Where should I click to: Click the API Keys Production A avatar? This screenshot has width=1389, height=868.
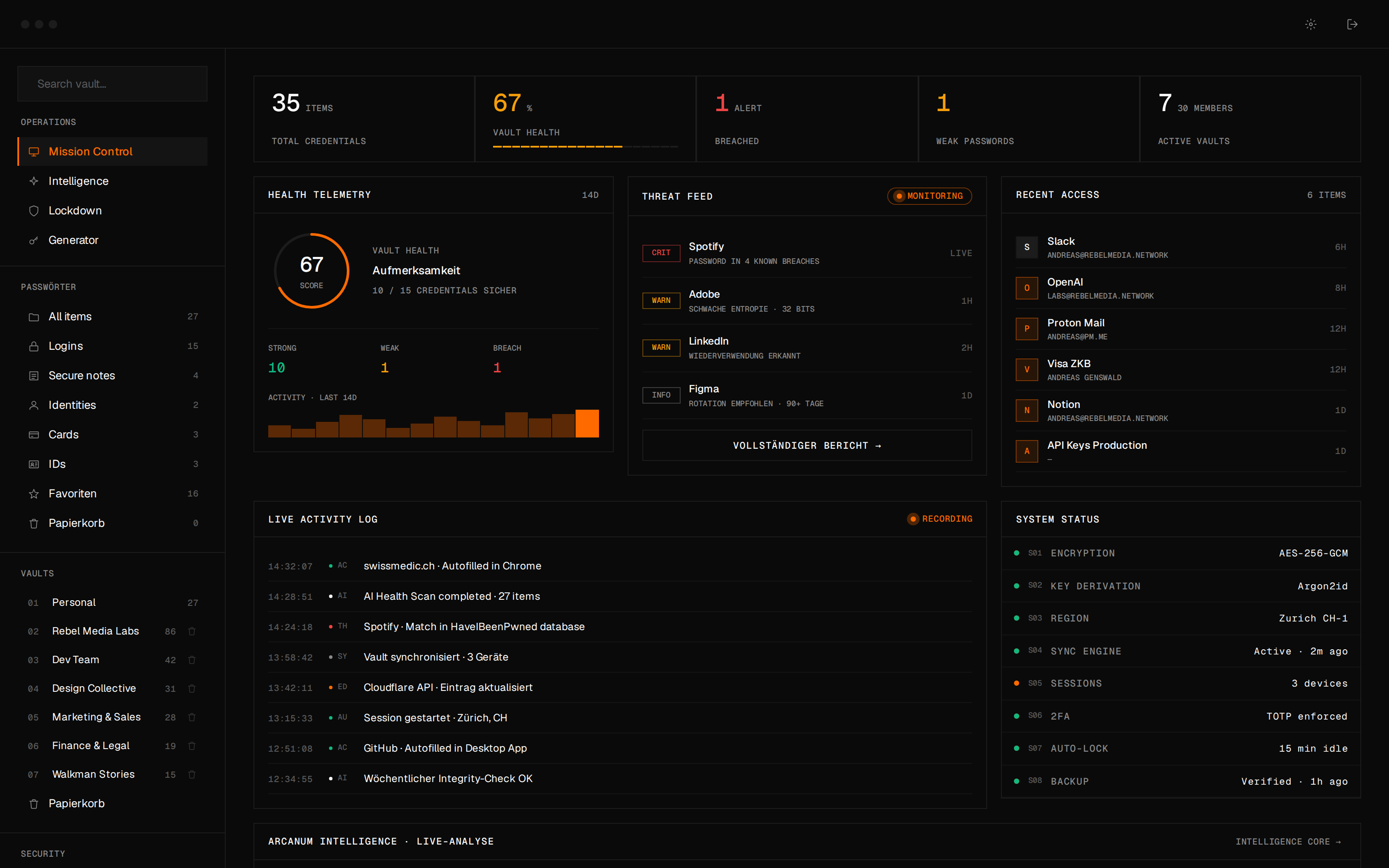tap(1027, 451)
